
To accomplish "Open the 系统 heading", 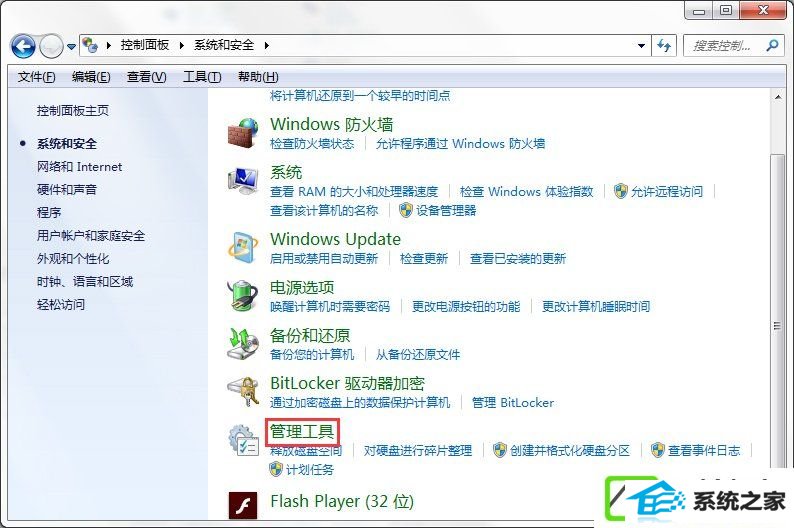I will pos(286,173).
